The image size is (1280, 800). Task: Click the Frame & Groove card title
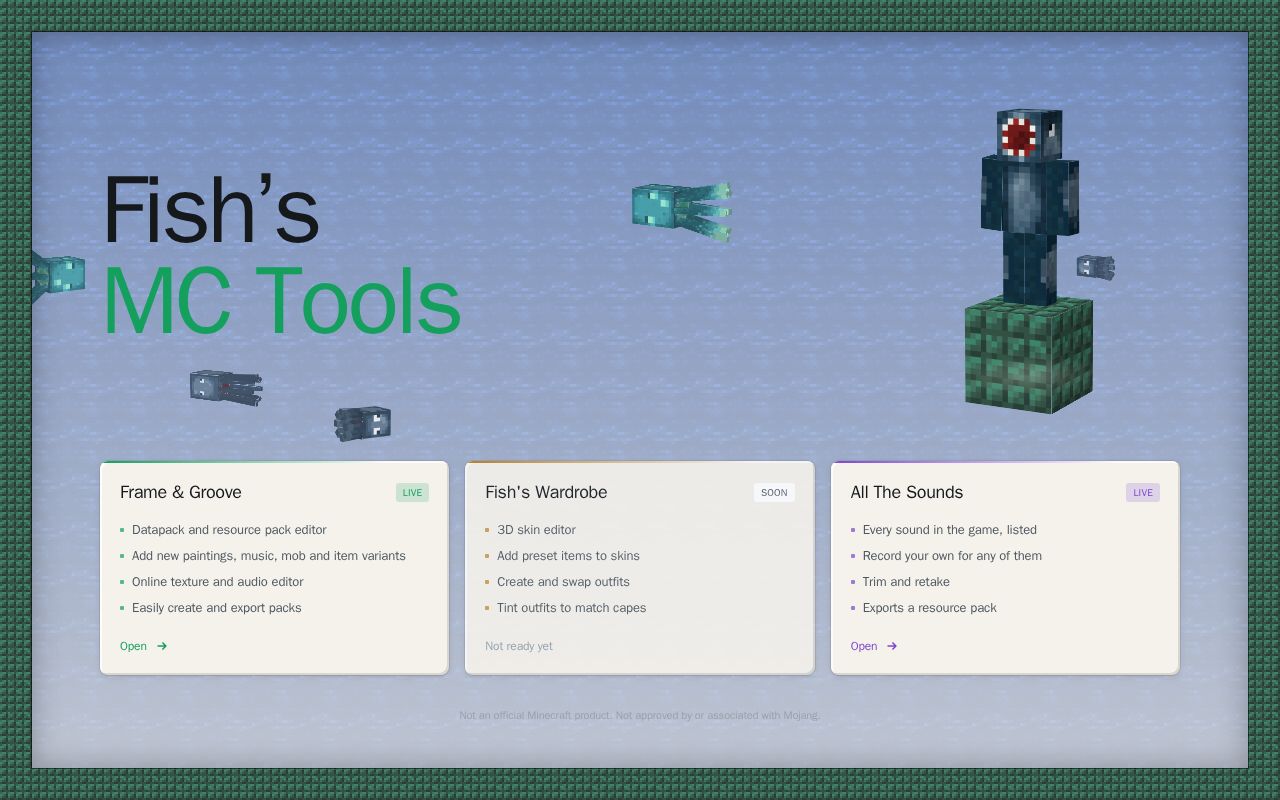click(181, 492)
